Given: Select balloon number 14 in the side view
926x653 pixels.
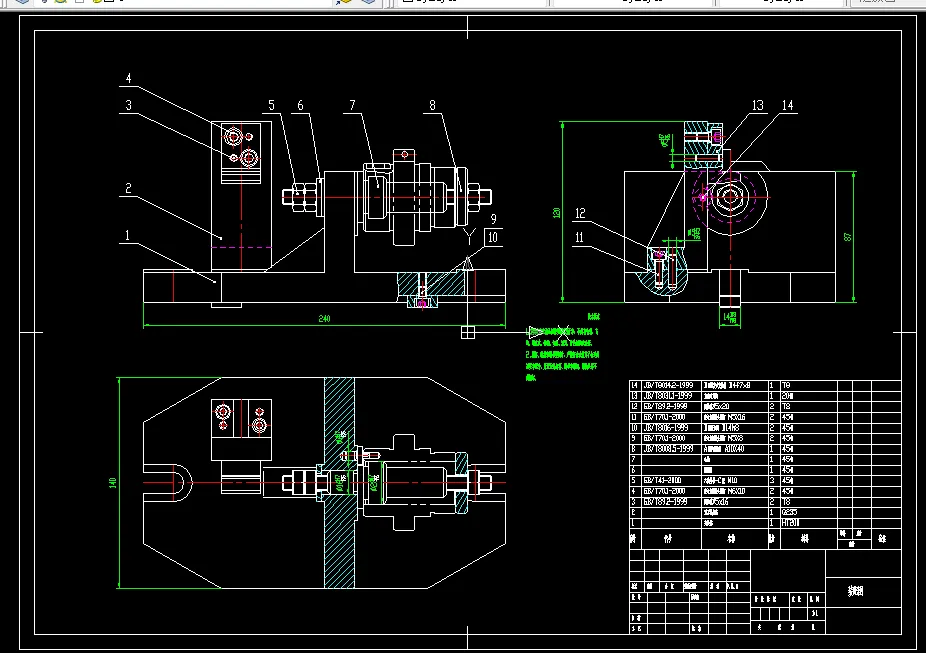Looking at the screenshot, I should (x=787, y=106).
